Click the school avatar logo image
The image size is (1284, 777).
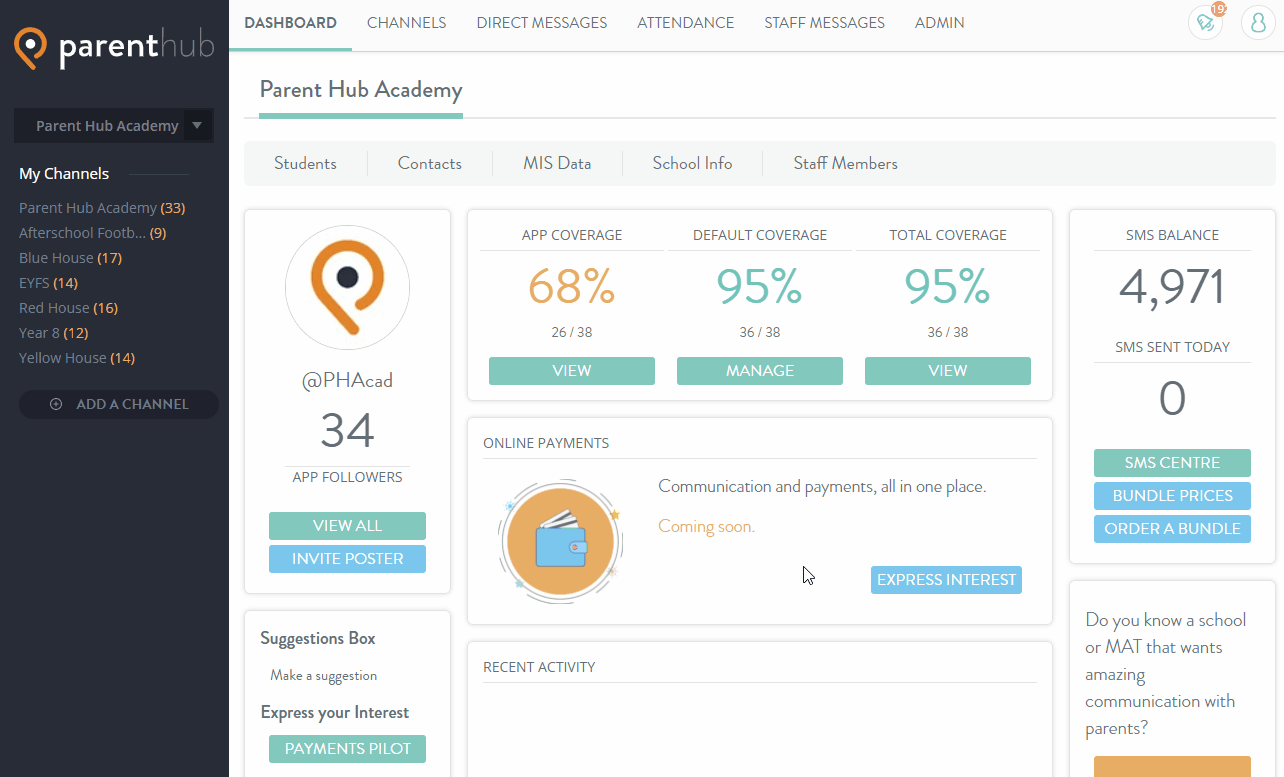[x=347, y=287]
